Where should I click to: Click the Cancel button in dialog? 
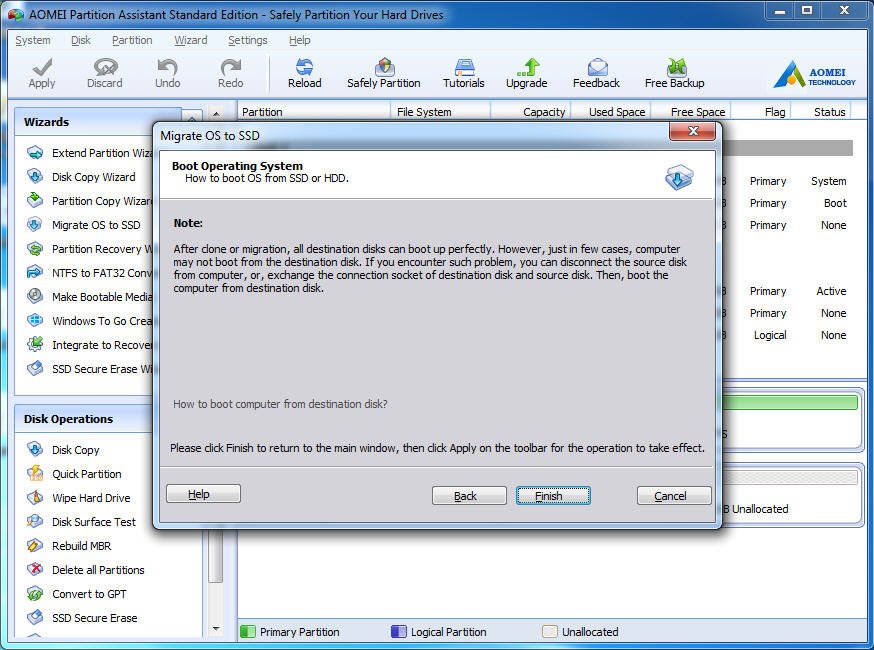click(674, 496)
